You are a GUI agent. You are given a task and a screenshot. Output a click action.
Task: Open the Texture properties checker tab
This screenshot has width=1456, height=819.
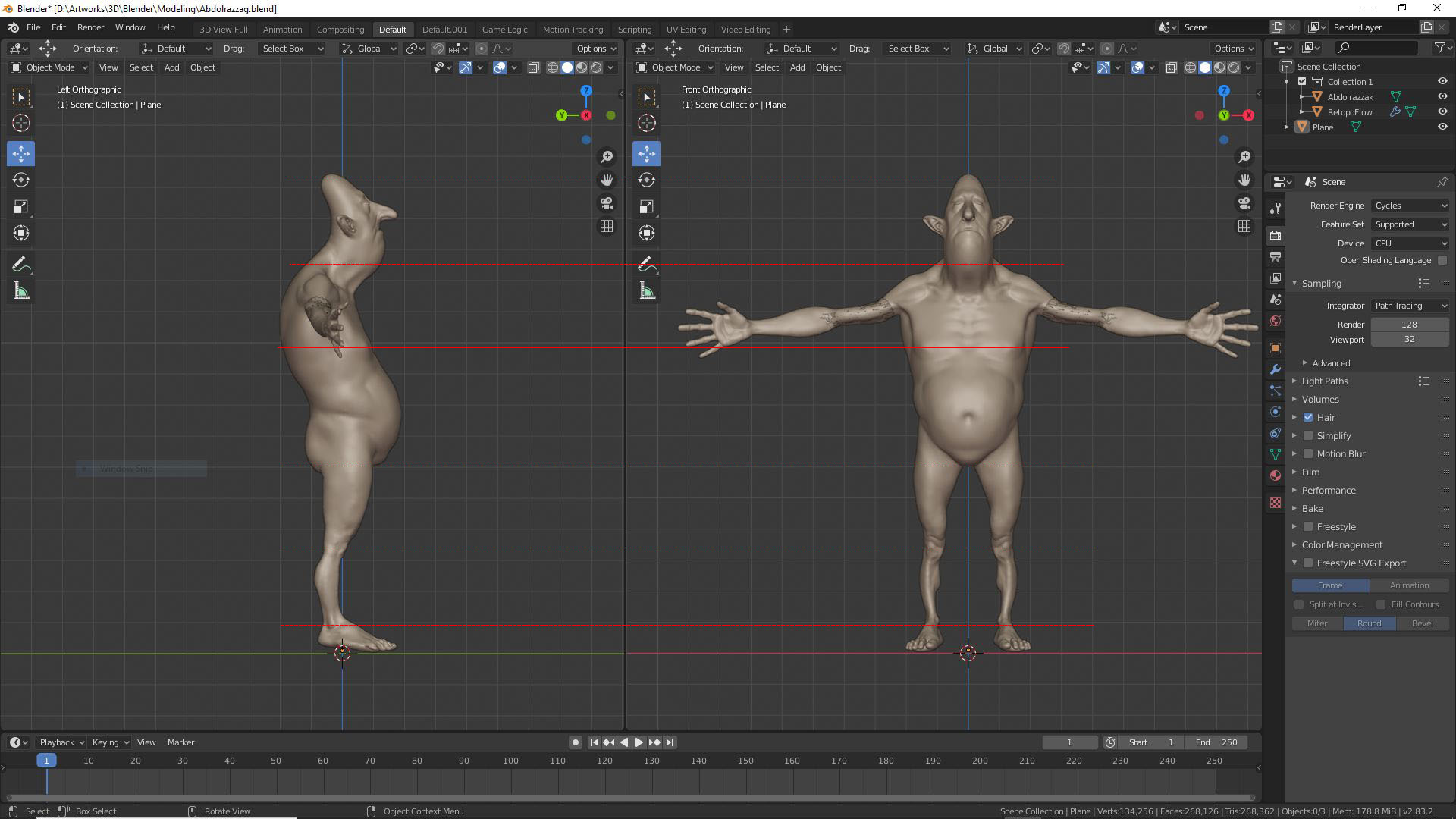(x=1276, y=503)
